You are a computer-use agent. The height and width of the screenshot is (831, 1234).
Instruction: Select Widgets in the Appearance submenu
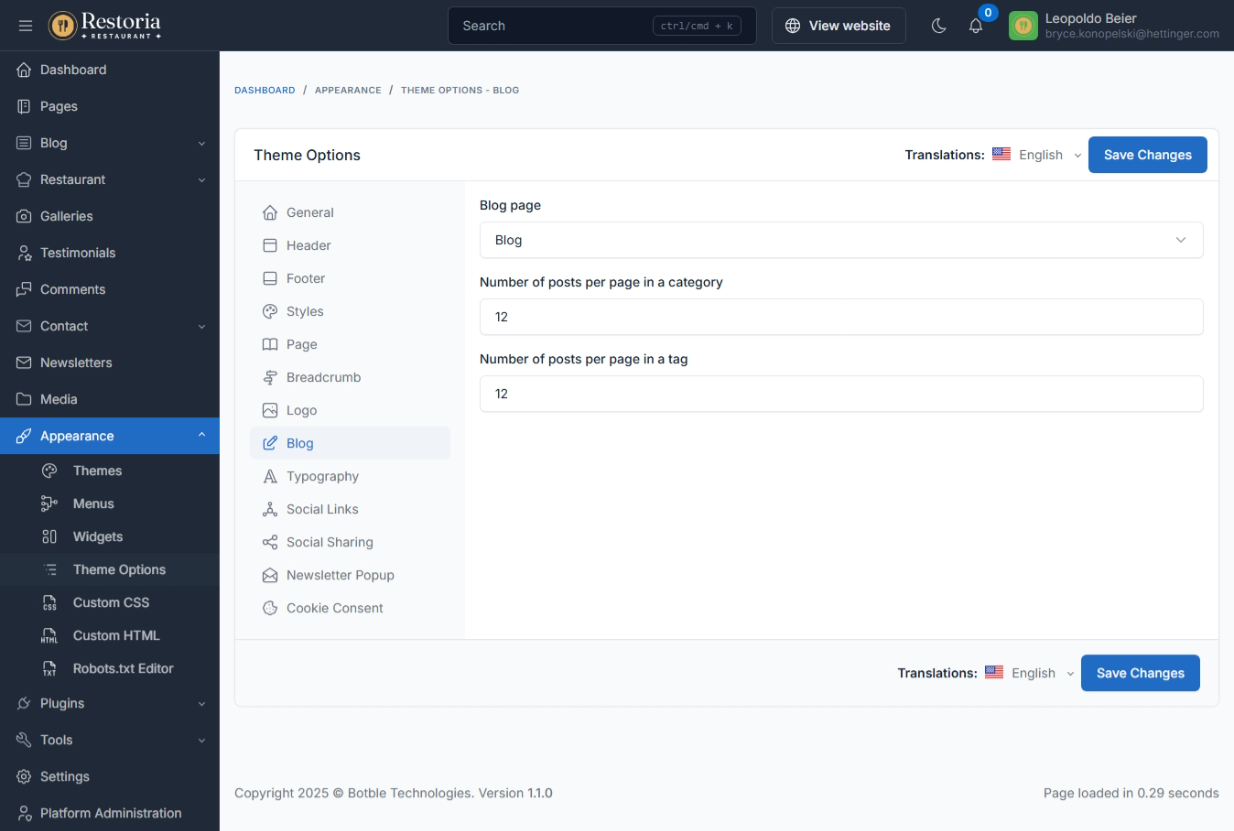pyautogui.click(x=97, y=537)
